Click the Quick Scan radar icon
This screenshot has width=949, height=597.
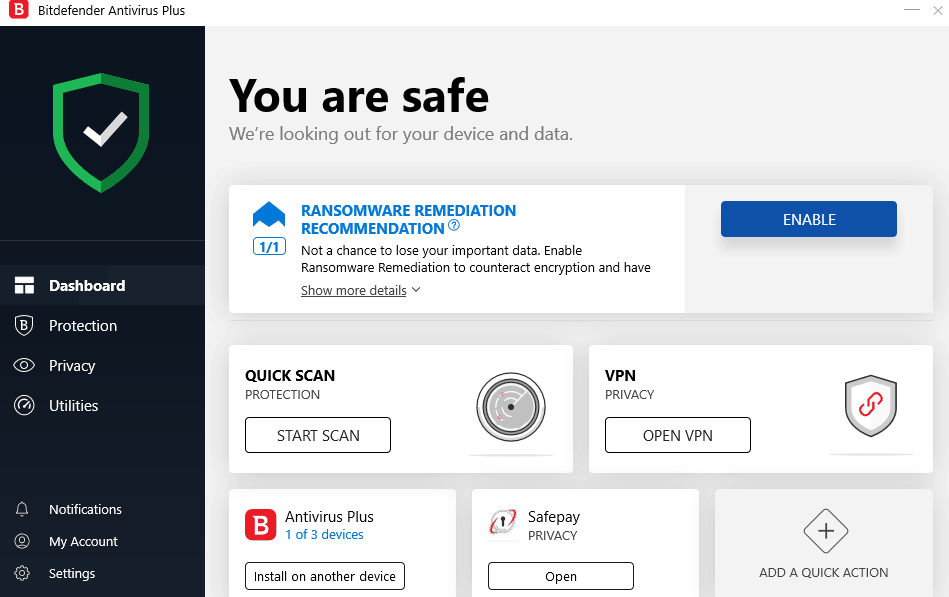tap(510, 407)
